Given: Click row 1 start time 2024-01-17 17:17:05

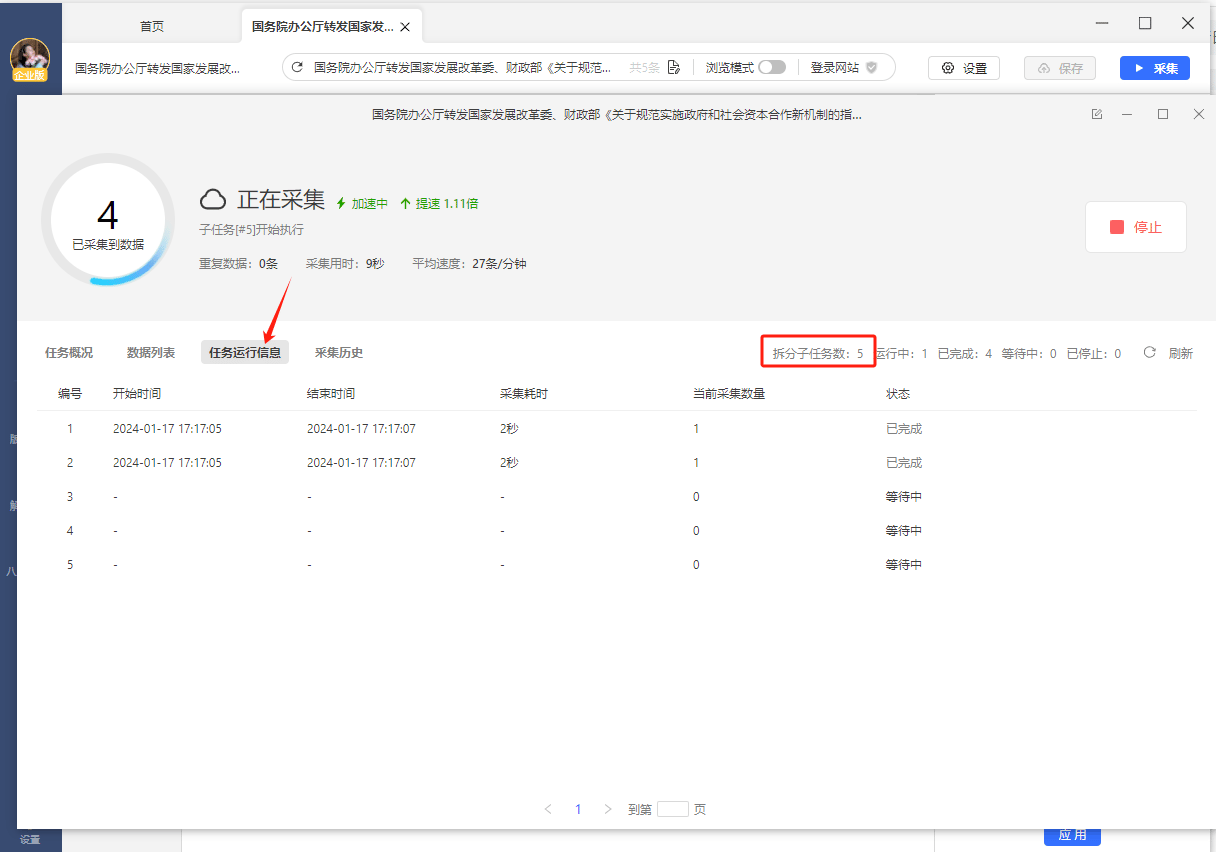Looking at the screenshot, I should tap(167, 429).
